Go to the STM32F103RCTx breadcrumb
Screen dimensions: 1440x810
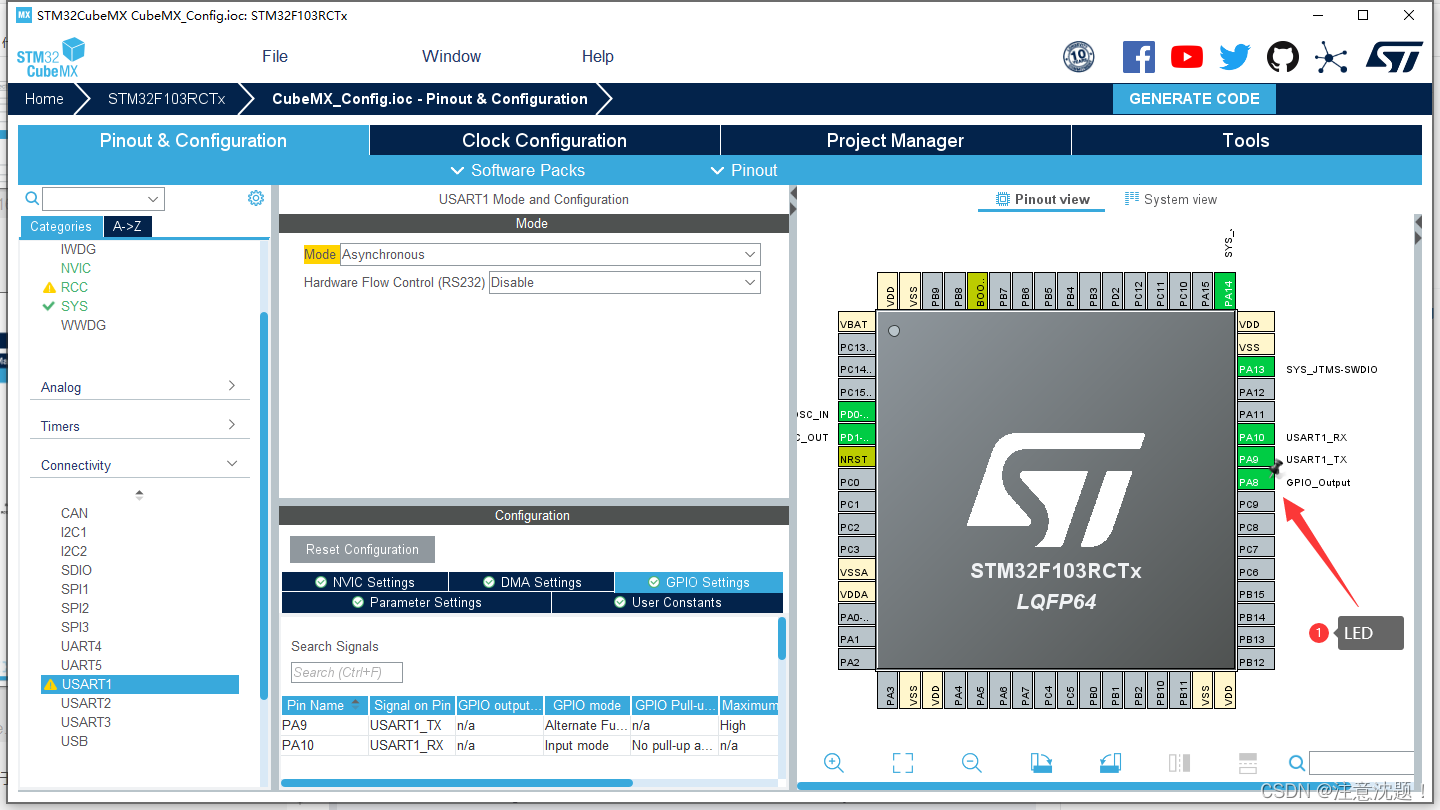coord(167,99)
